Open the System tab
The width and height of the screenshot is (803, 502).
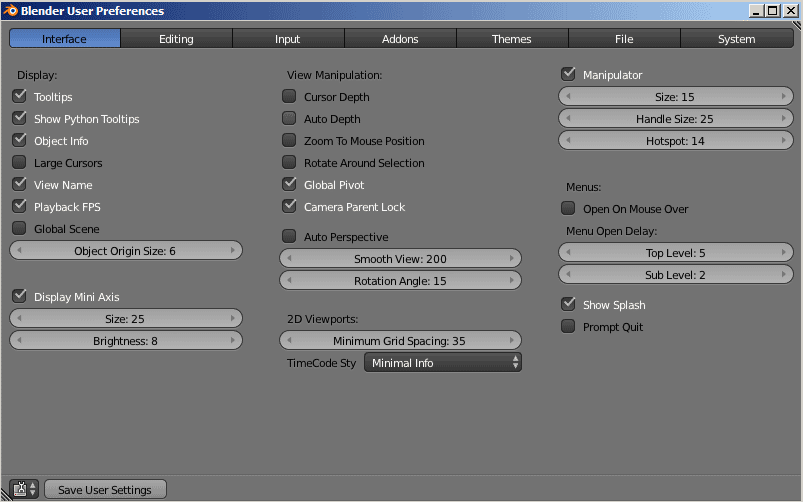(x=736, y=39)
